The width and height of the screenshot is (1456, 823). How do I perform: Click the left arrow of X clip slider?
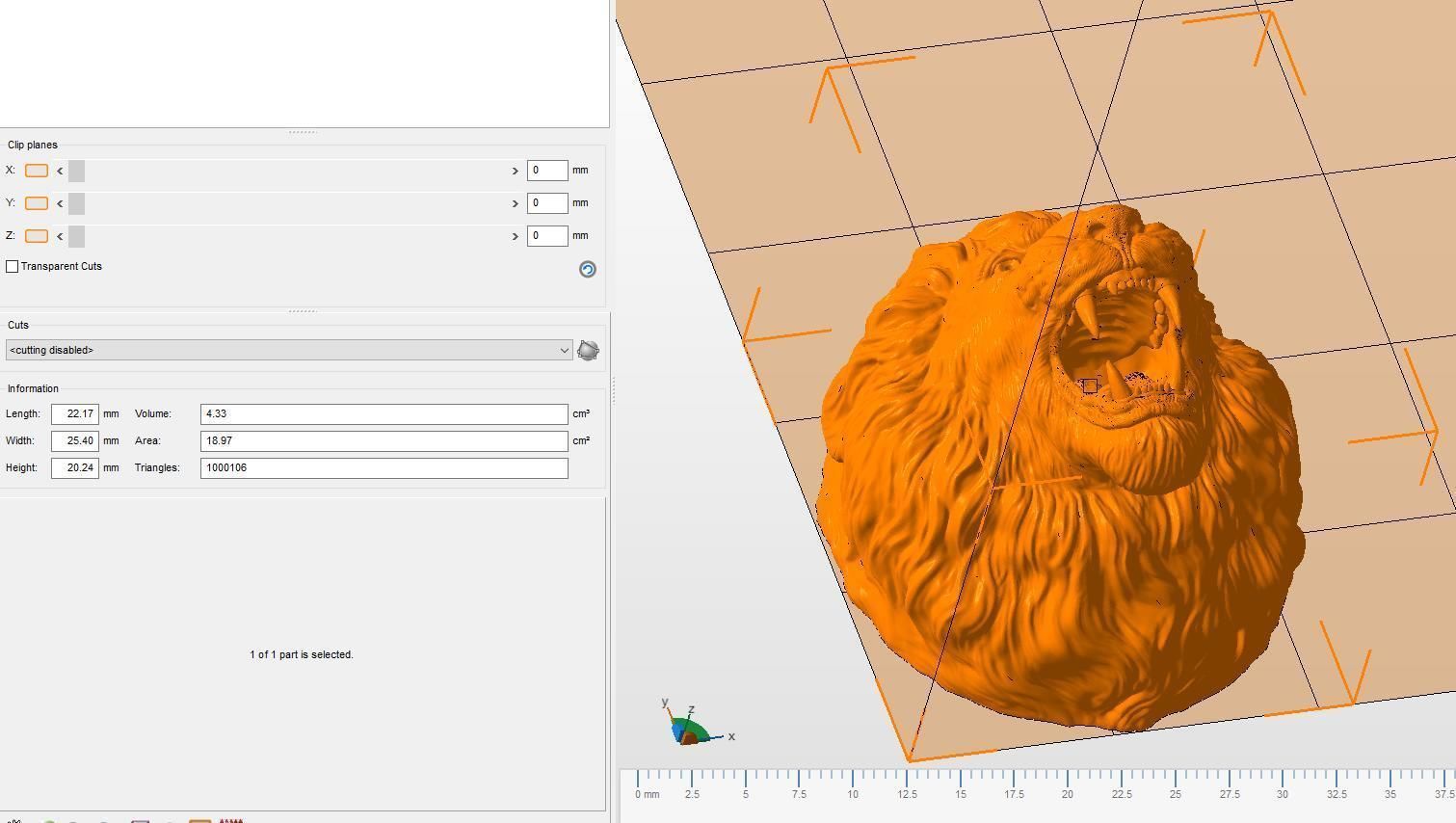60,171
